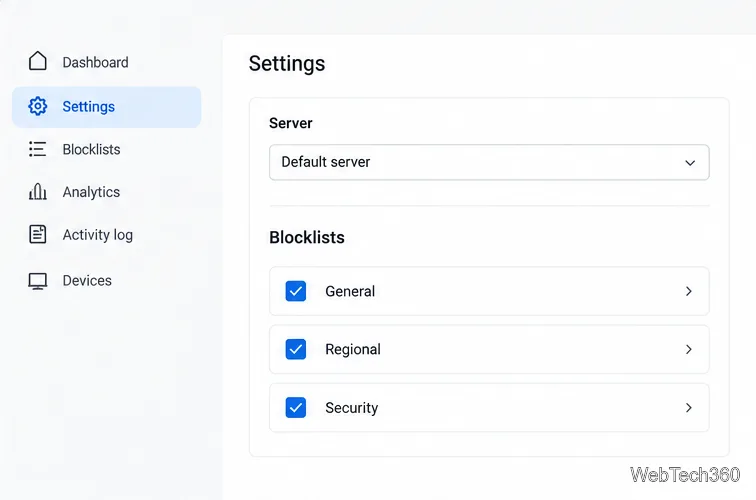This screenshot has width=756, height=500.
Task: Expand the General blocklist chevron
Action: coord(688,291)
